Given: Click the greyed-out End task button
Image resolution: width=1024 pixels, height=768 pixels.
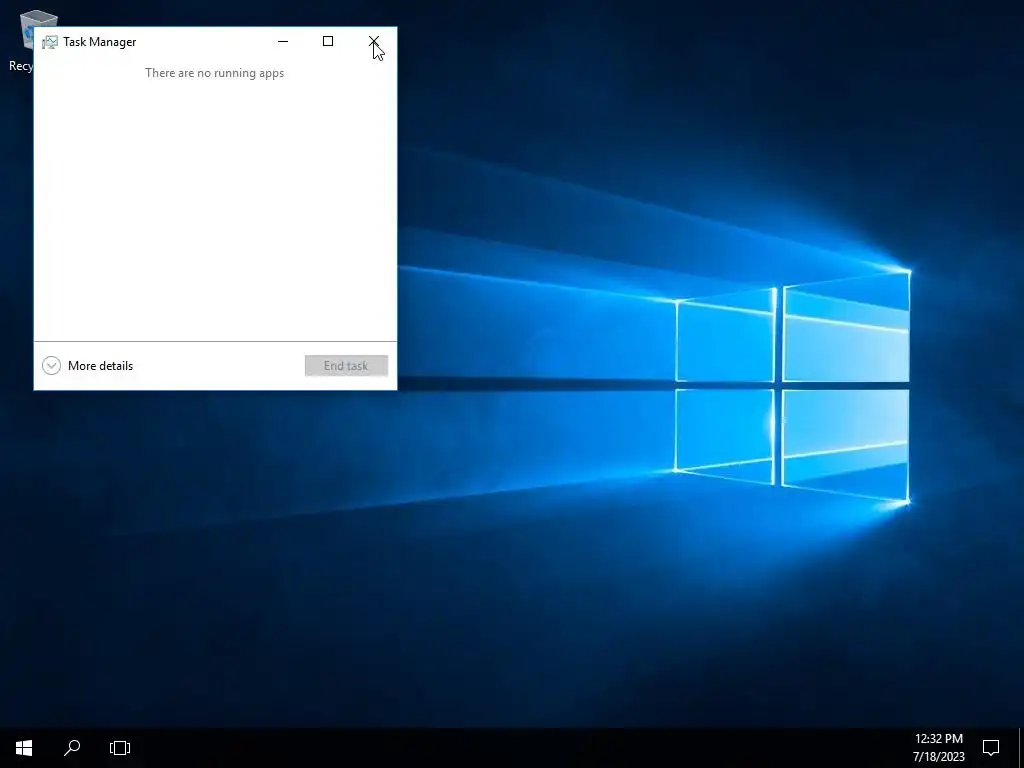Looking at the screenshot, I should pyautogui.click(x=346, y=366).
